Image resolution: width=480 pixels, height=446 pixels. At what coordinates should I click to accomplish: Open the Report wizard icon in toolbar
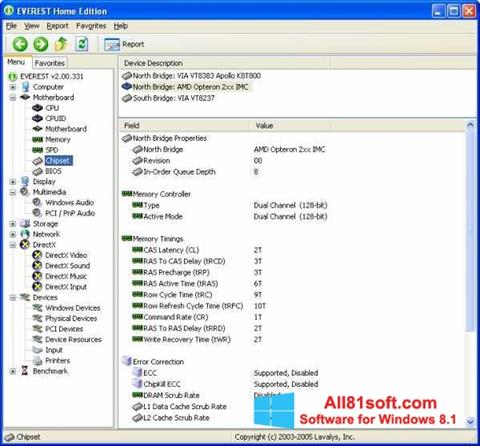coord(112,44)
